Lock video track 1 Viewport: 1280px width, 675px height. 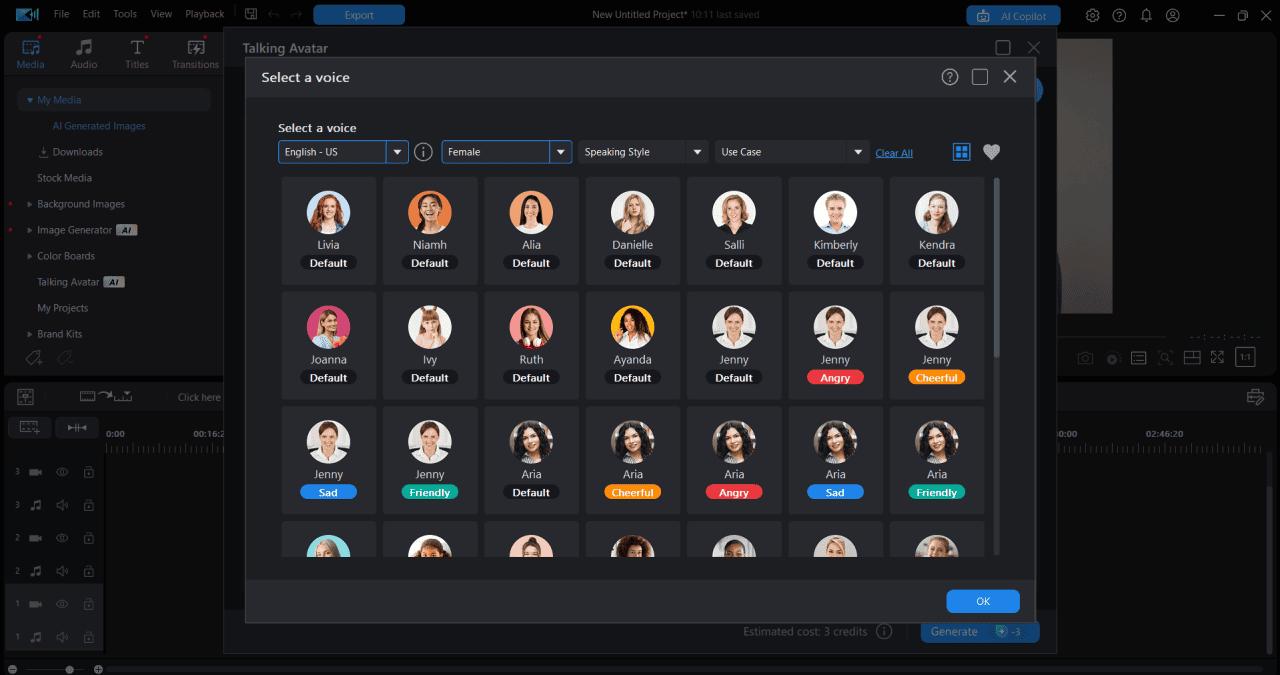pos(88,604)
